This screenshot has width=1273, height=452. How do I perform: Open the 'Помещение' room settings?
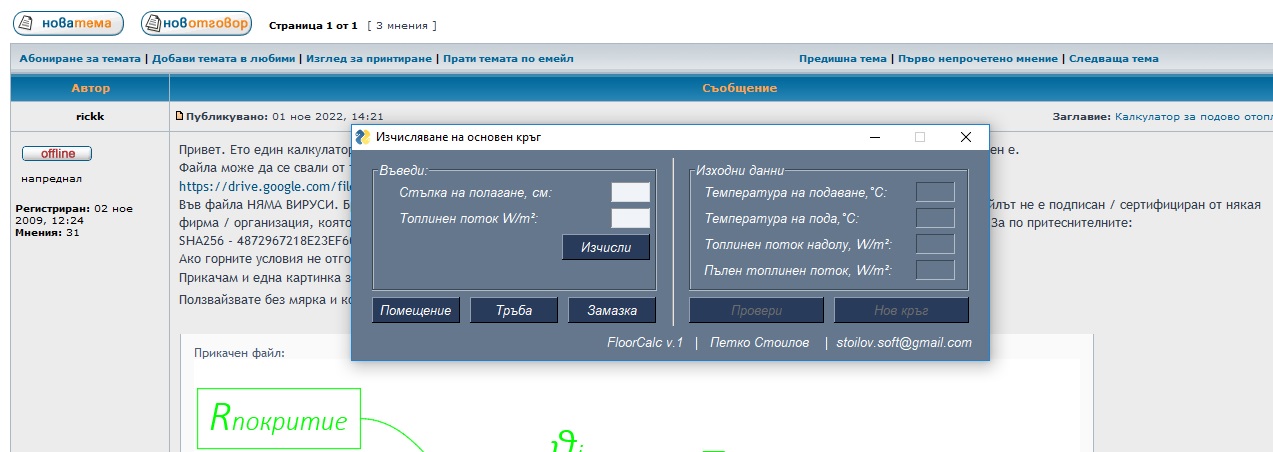click(x=416, y=311)
